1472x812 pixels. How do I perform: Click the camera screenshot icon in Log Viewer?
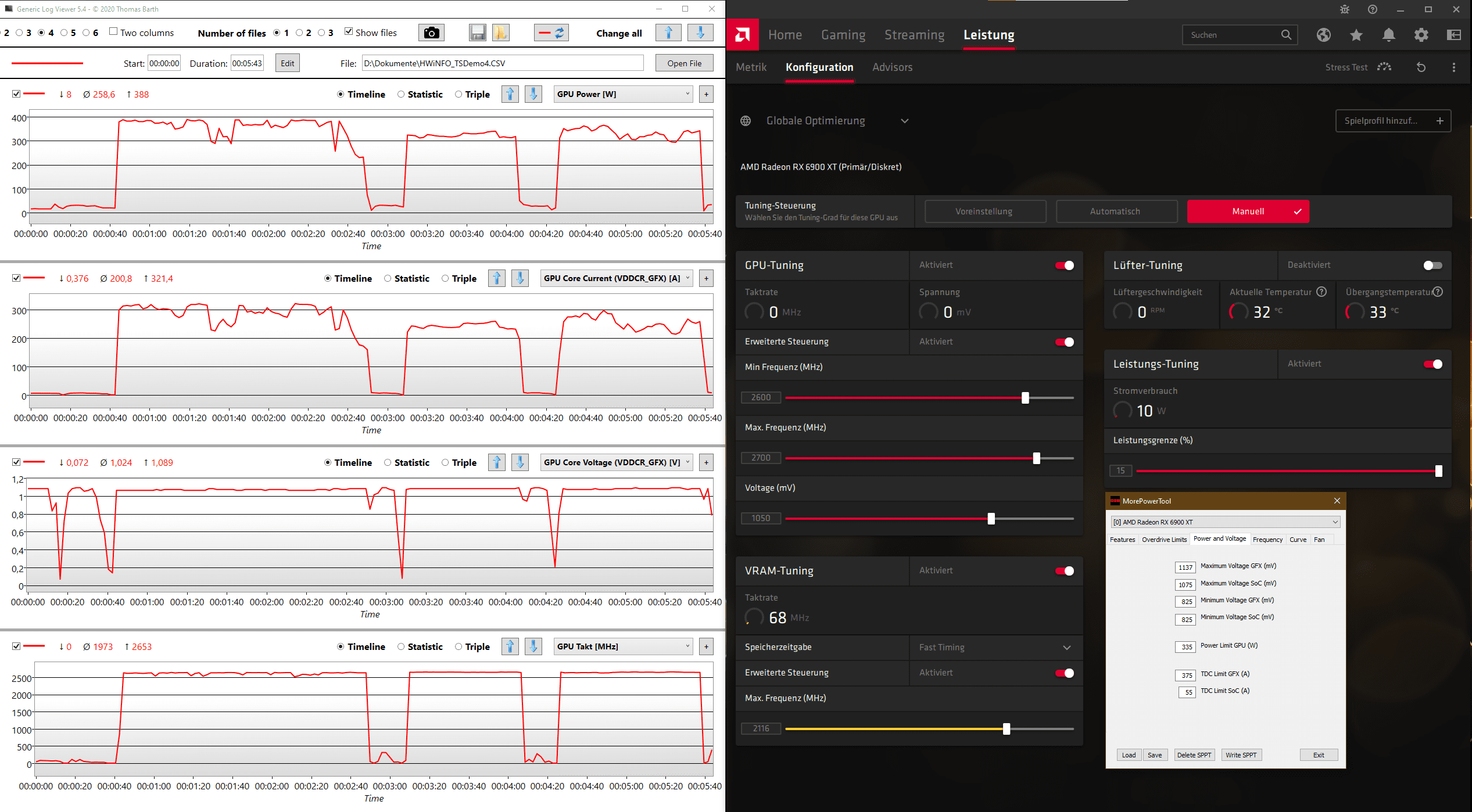coord(431,33)
